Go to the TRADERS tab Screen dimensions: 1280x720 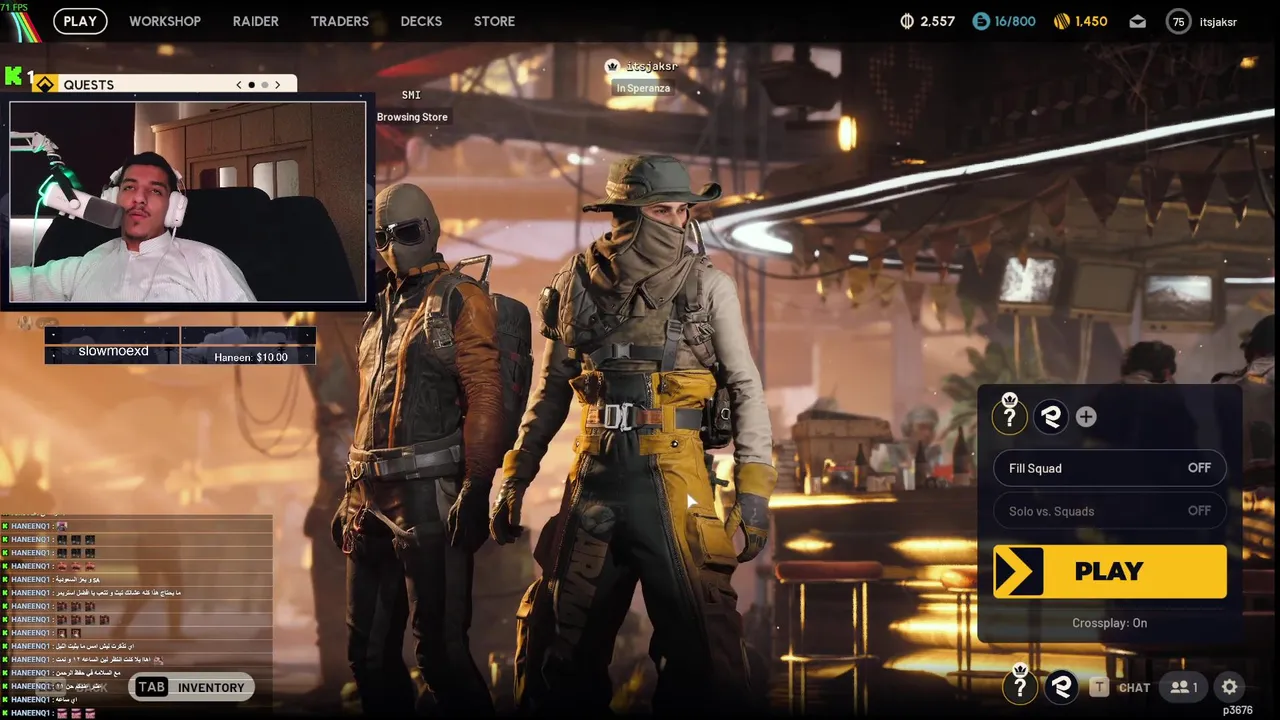(340, 21)
